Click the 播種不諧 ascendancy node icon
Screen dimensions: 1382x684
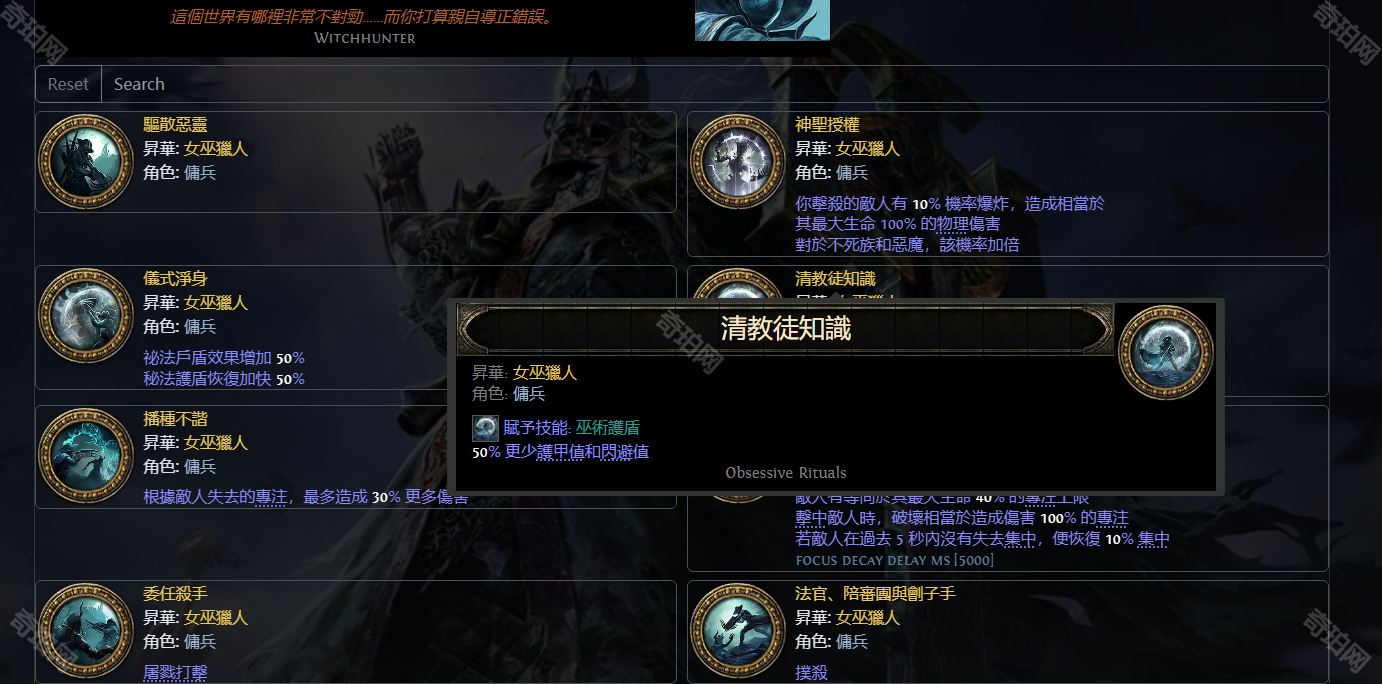click(x=85, y=455)
